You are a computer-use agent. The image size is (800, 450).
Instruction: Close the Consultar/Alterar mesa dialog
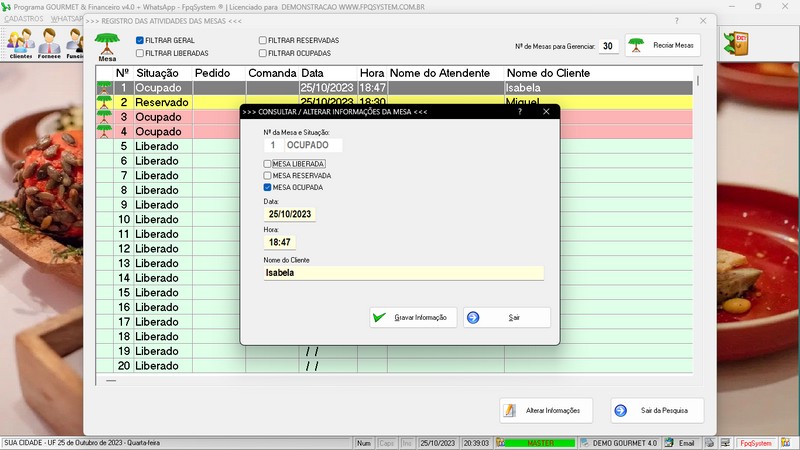546,111
